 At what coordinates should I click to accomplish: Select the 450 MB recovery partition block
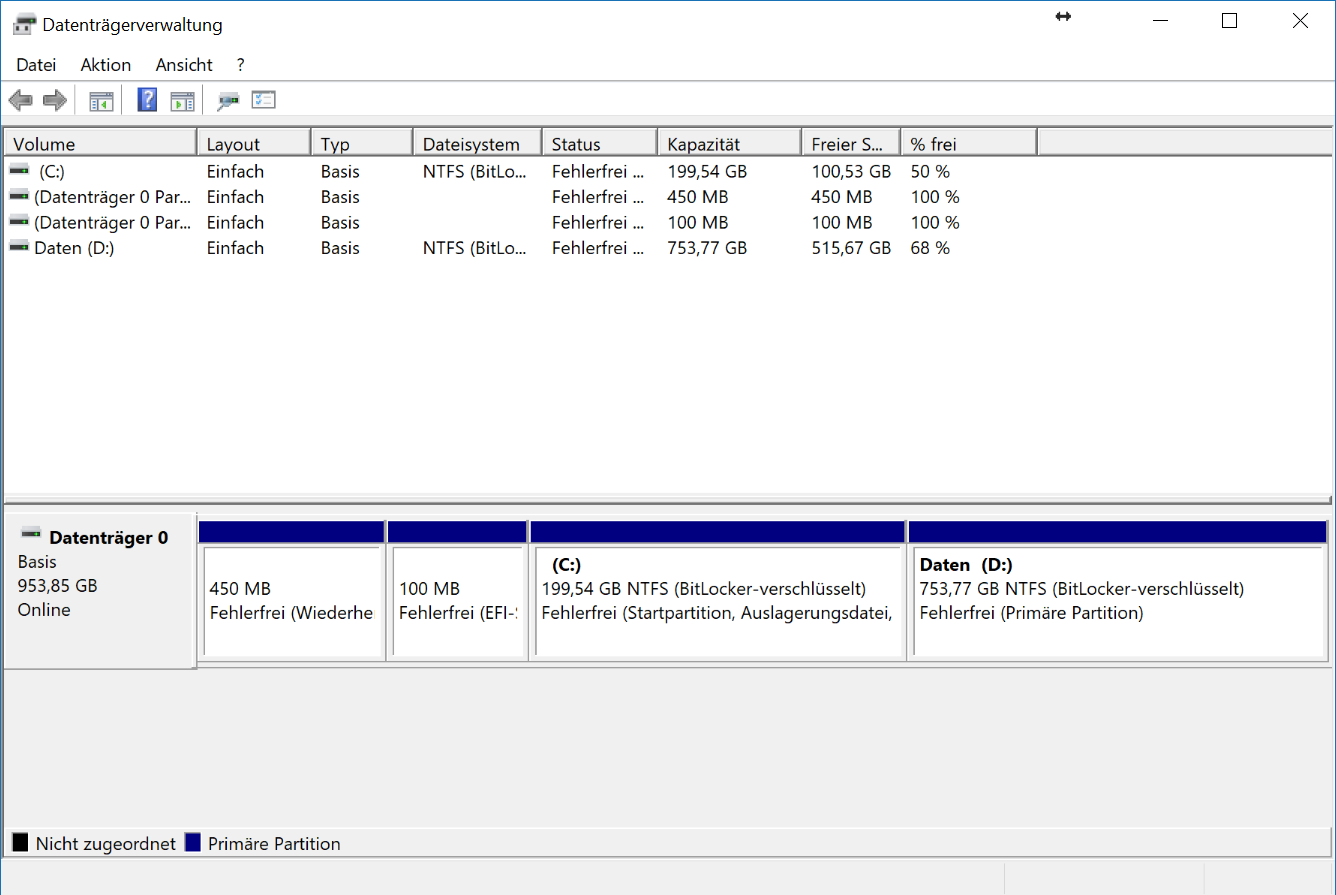(291, 590)
